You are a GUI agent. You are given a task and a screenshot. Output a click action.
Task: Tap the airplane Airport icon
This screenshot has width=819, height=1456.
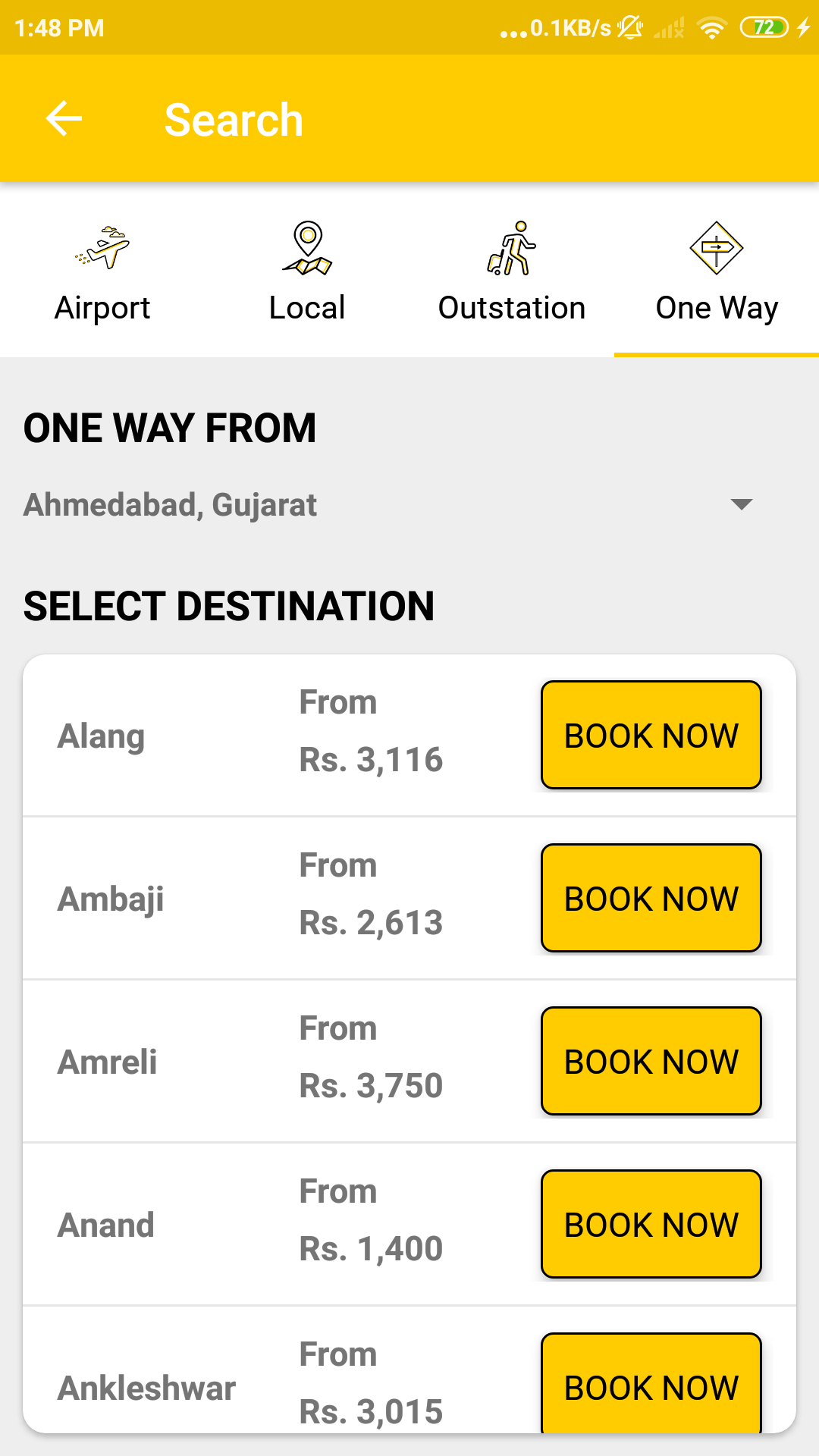[x=102, y=248]
